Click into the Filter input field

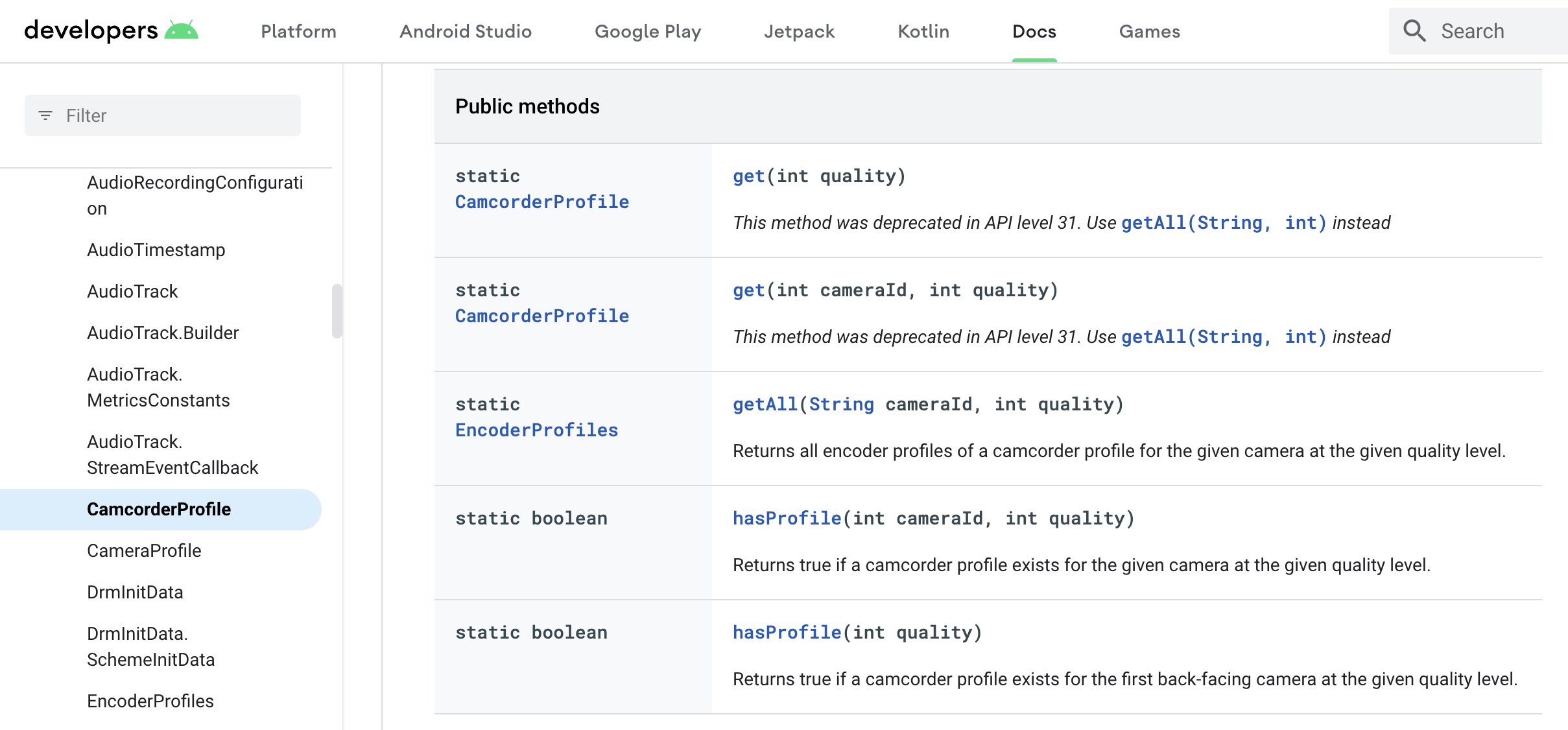(162, 115)
